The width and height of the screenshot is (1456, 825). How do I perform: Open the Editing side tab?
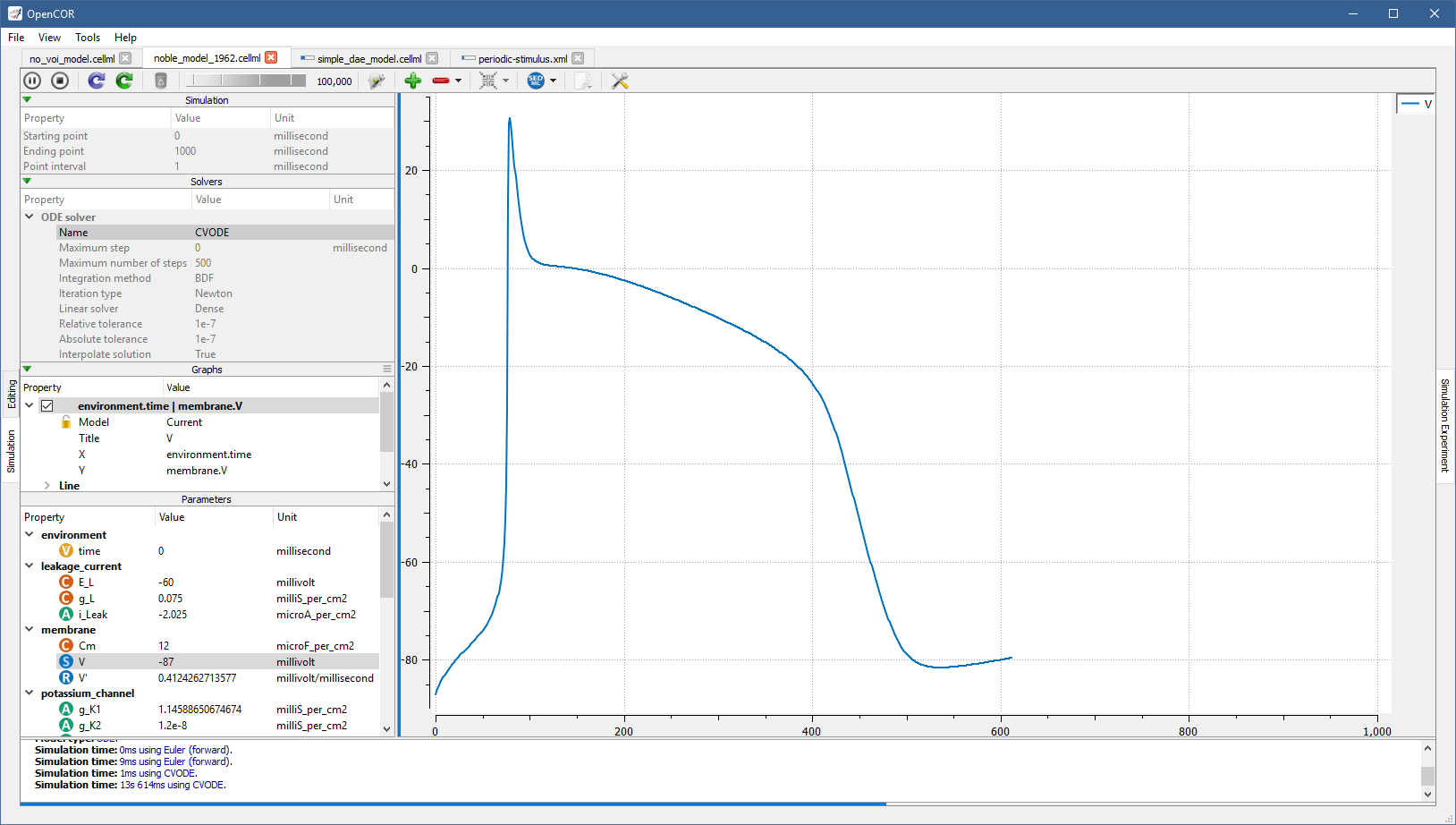[12, 394]
